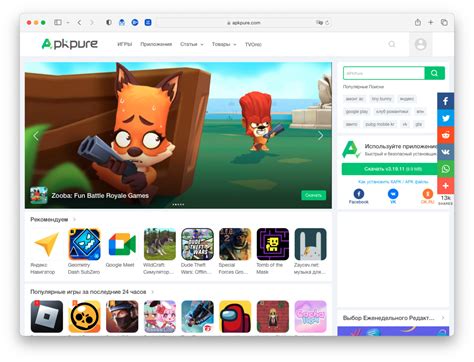Share via the Twitter floating icon
Screen dimensions: 474x362
pos(446,118)
